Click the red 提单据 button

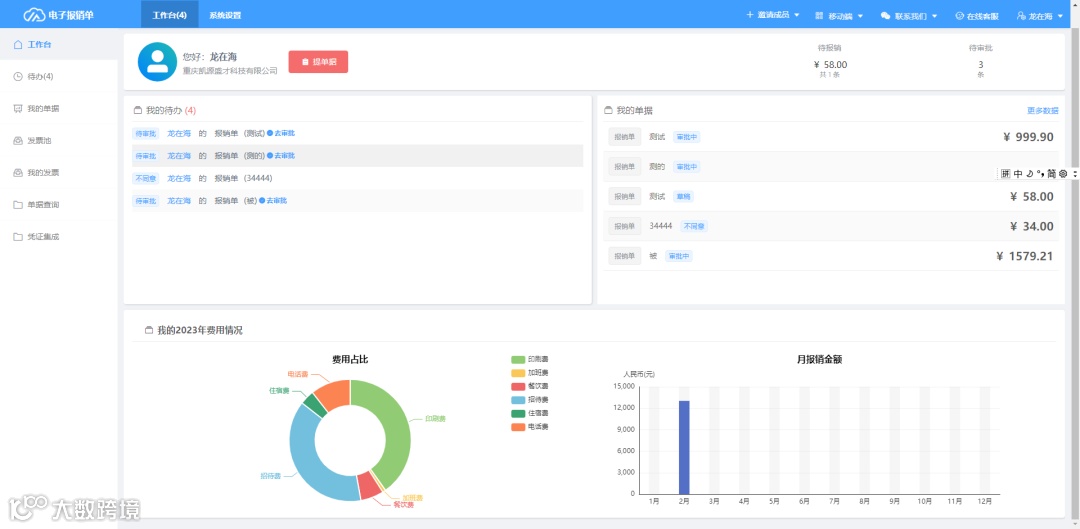(x=318, y=61)
